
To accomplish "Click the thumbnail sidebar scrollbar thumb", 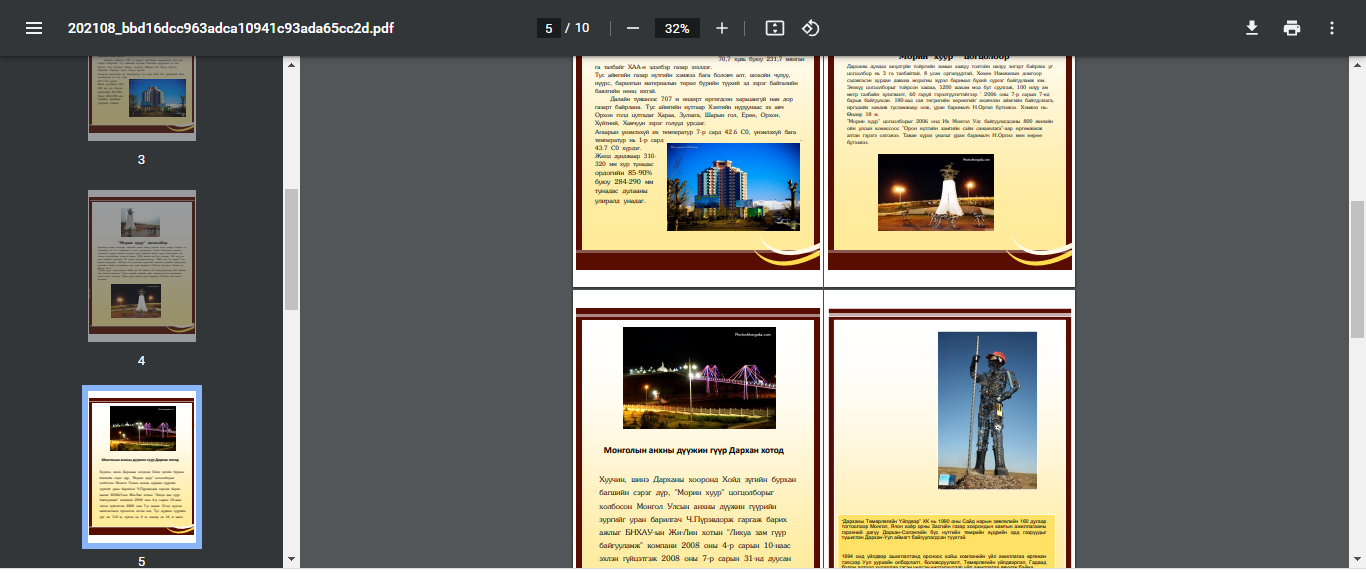I will click(291, 248).
